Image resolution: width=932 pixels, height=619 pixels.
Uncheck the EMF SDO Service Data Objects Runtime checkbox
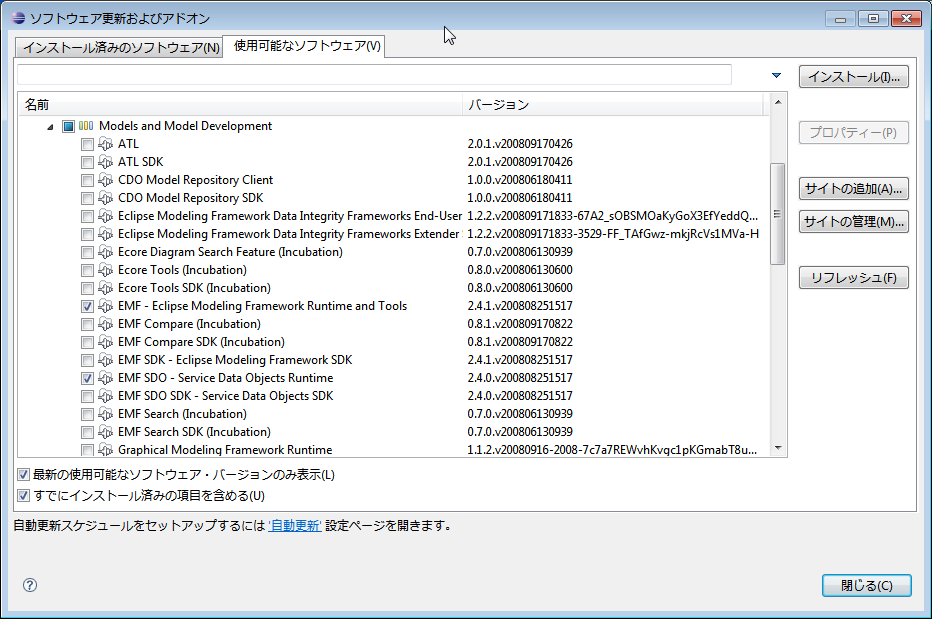87,378
